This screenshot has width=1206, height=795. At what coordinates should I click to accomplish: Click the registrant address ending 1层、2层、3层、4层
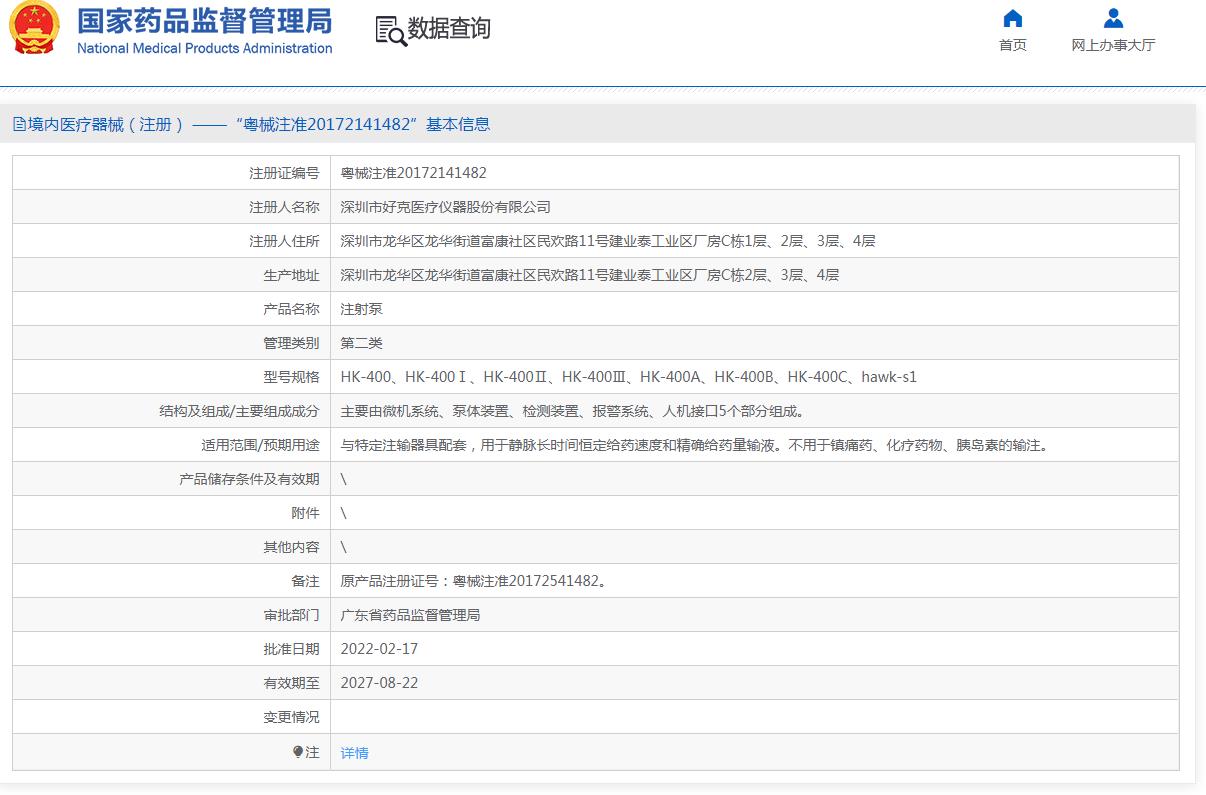click(x=608, y=241)
